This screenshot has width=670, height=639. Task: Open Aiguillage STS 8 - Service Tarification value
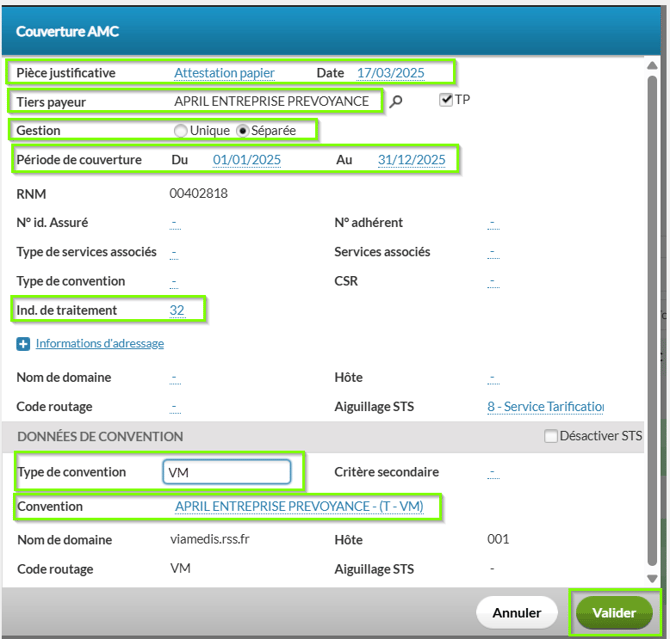point(545,407)
